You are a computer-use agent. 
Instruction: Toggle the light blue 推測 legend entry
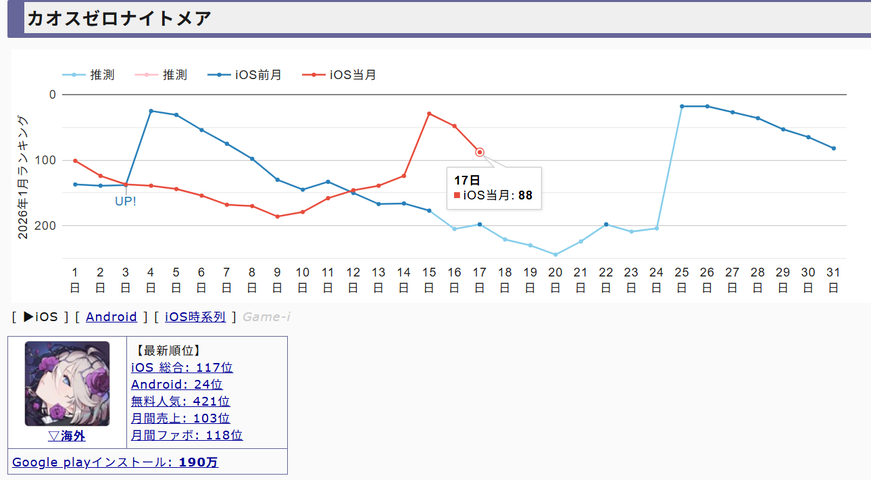88,74
